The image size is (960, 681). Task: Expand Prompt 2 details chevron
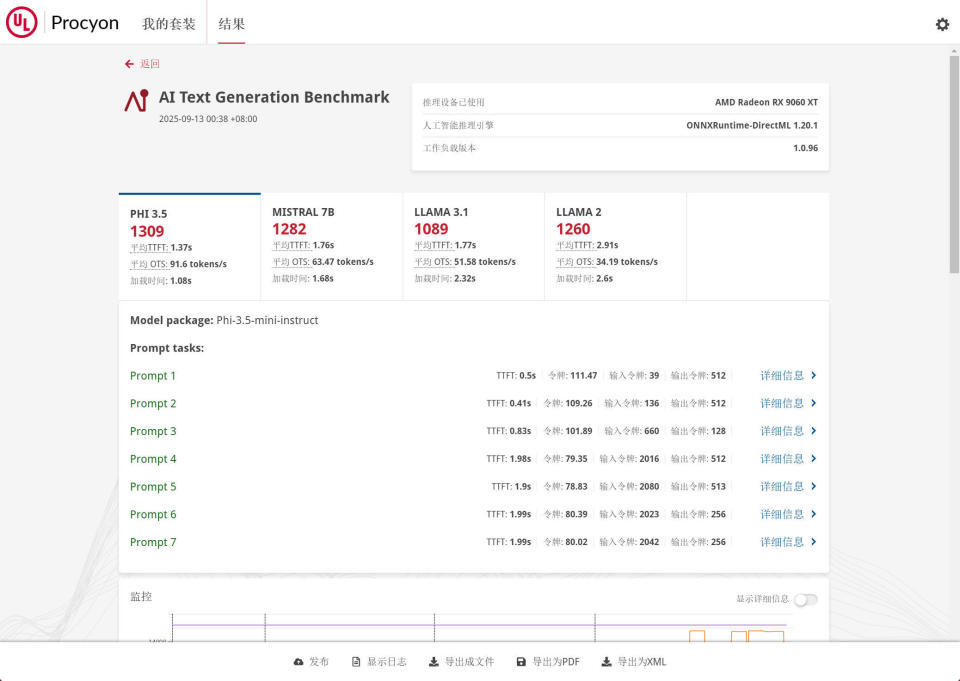[813, 403]
